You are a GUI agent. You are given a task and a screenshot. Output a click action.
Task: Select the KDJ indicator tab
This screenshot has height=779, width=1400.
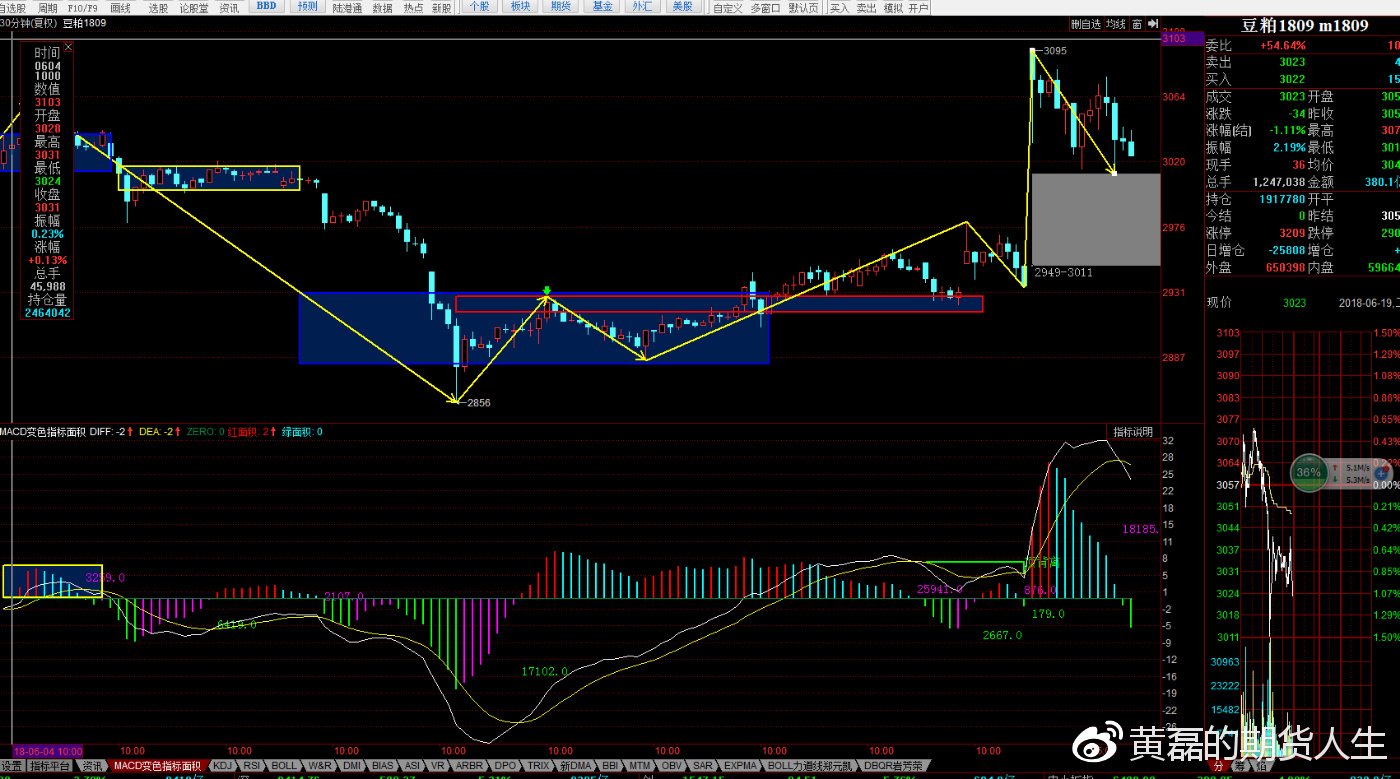pos(222,765)
